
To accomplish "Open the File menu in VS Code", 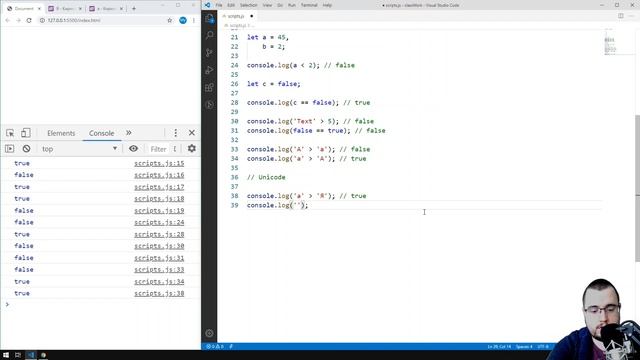I will click(x=219, y=5).
